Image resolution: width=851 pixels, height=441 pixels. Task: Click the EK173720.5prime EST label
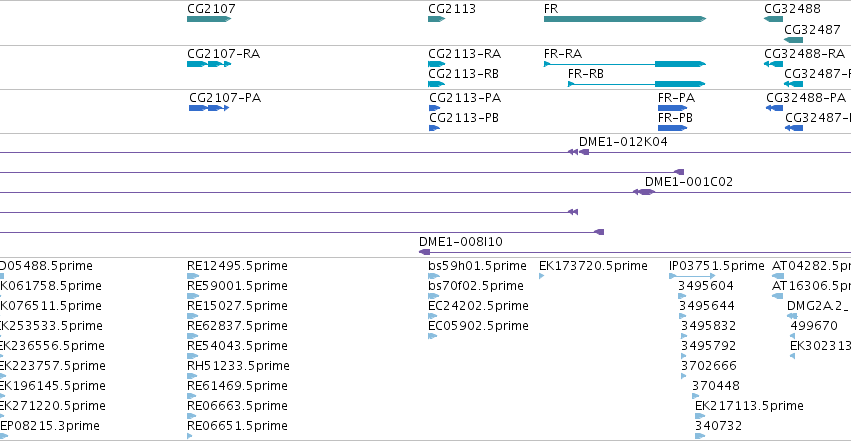(593, 266)
